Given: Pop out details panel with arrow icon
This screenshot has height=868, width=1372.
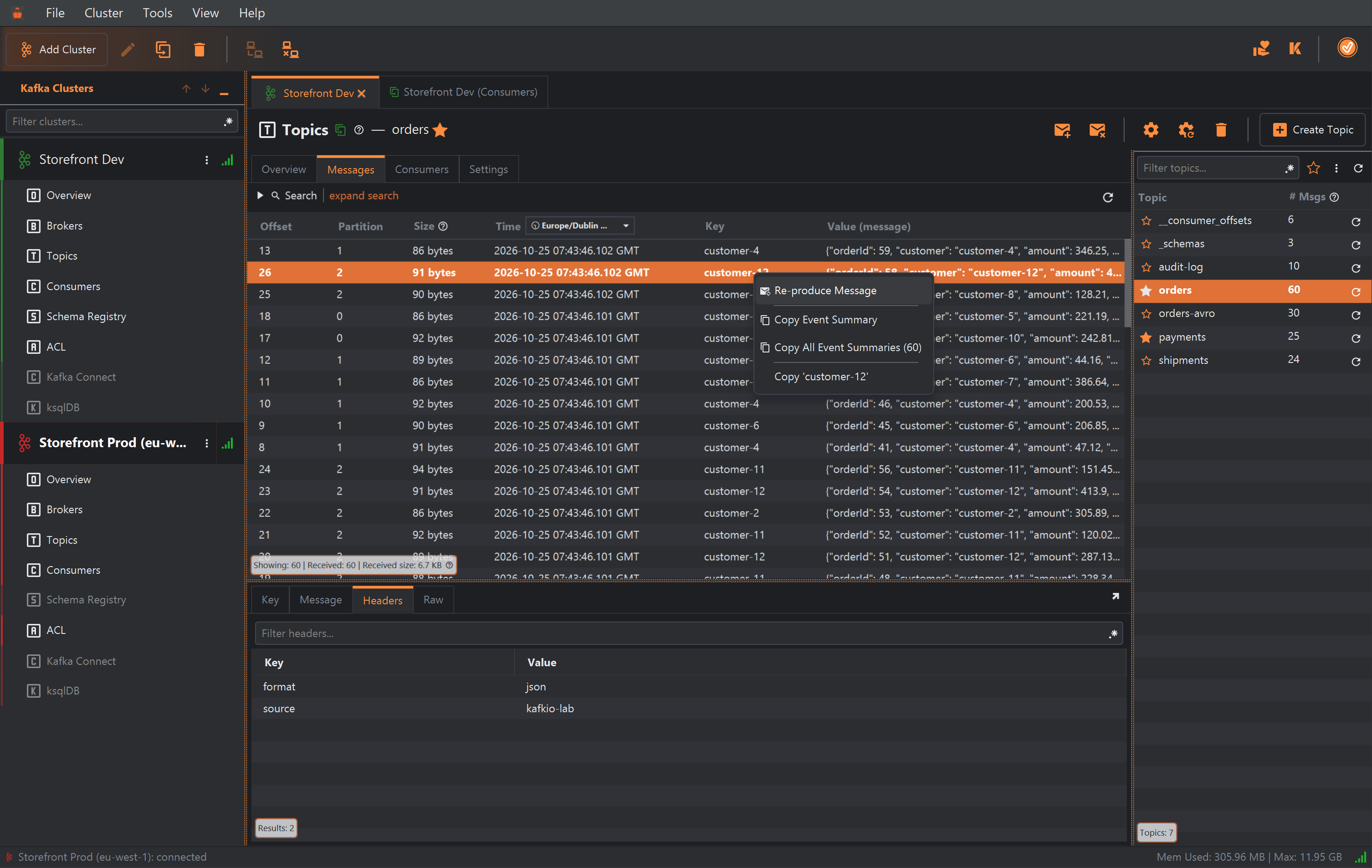Looking at the screenshot, I should tap(1115, 596).
